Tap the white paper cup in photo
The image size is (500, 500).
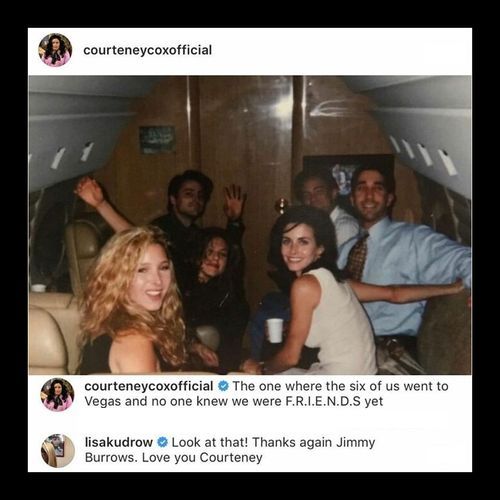coord(275,330)
